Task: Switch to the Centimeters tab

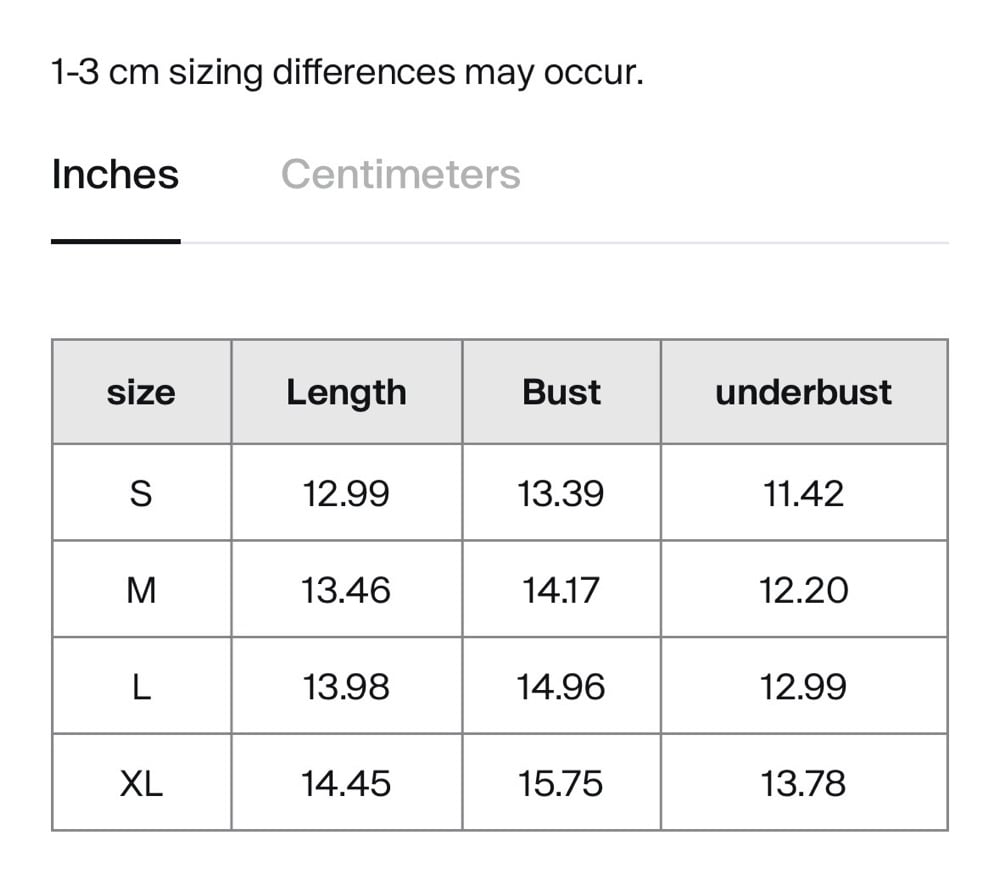Action: pyautogui.click(x=400, y=175)
